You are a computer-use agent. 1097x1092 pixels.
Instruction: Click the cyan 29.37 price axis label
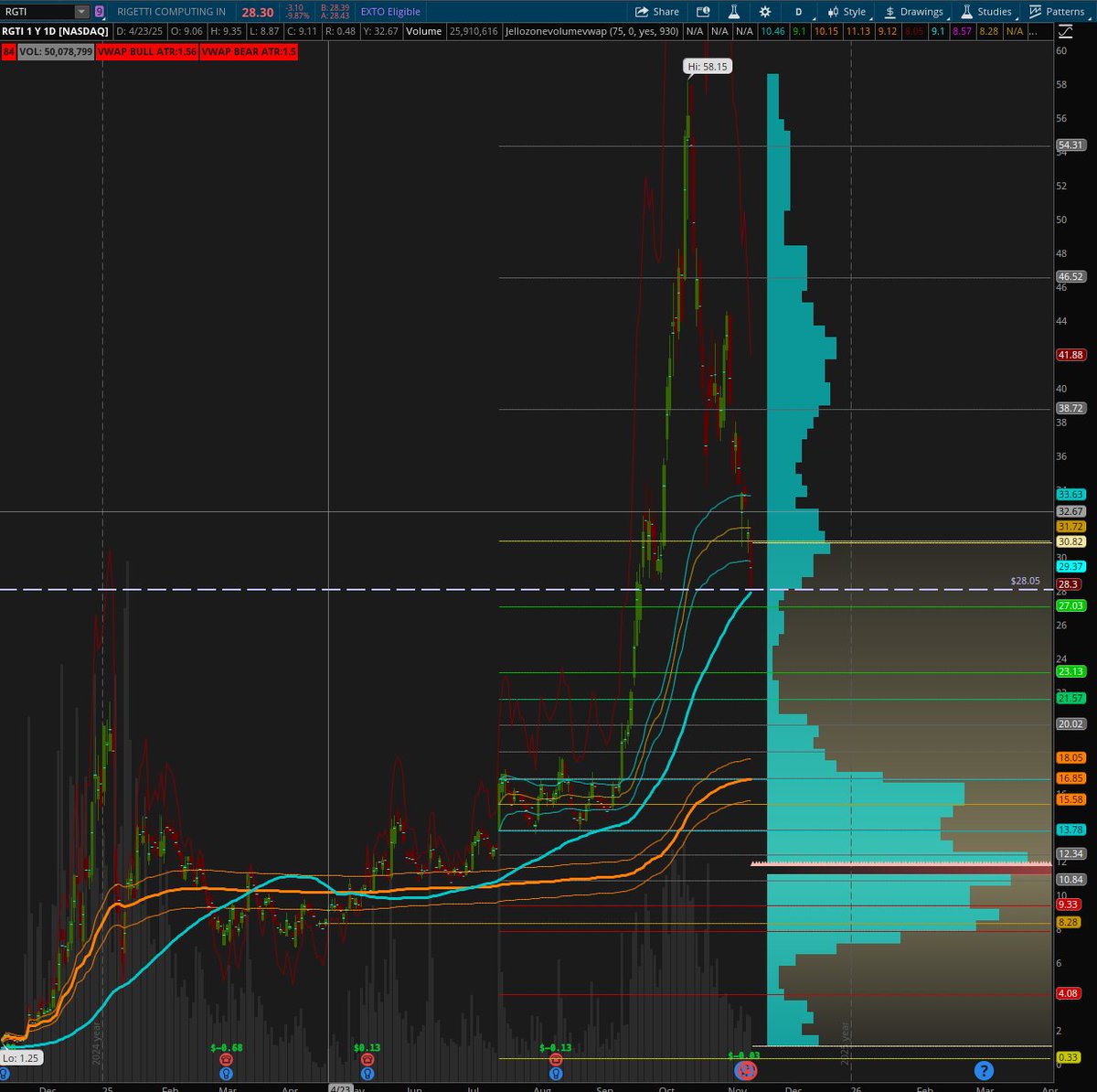tap(1070, 567)
